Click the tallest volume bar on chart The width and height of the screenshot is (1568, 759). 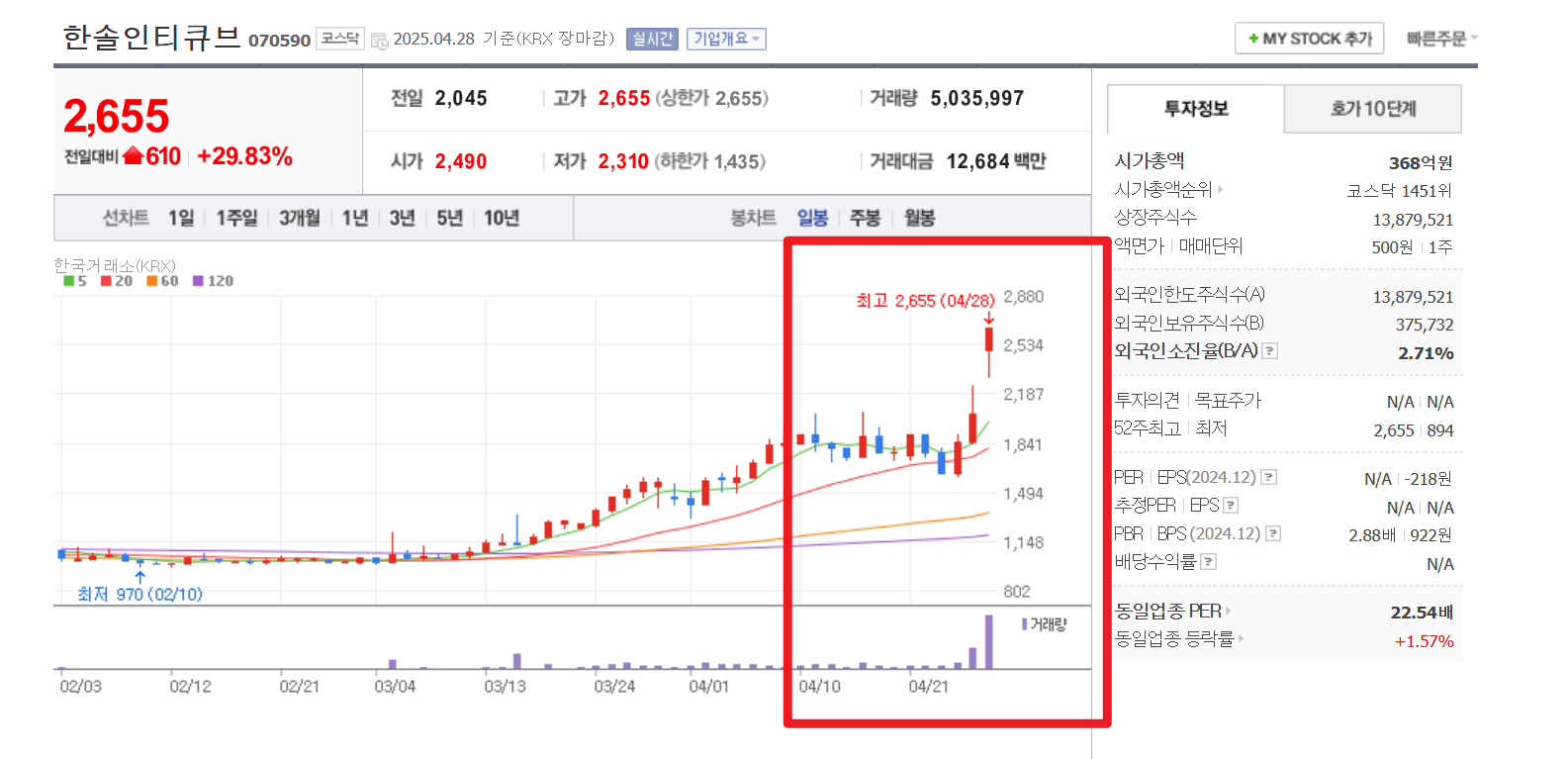pyautogui.click(x=988, y=642)
